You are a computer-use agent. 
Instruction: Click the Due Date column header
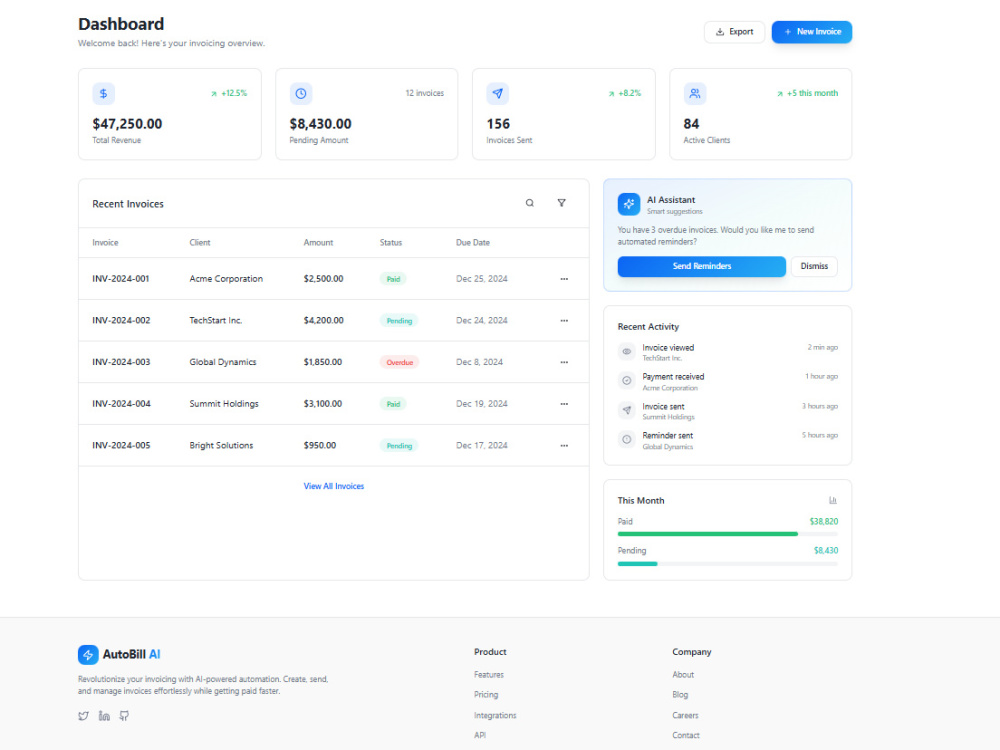coord(473,242)
